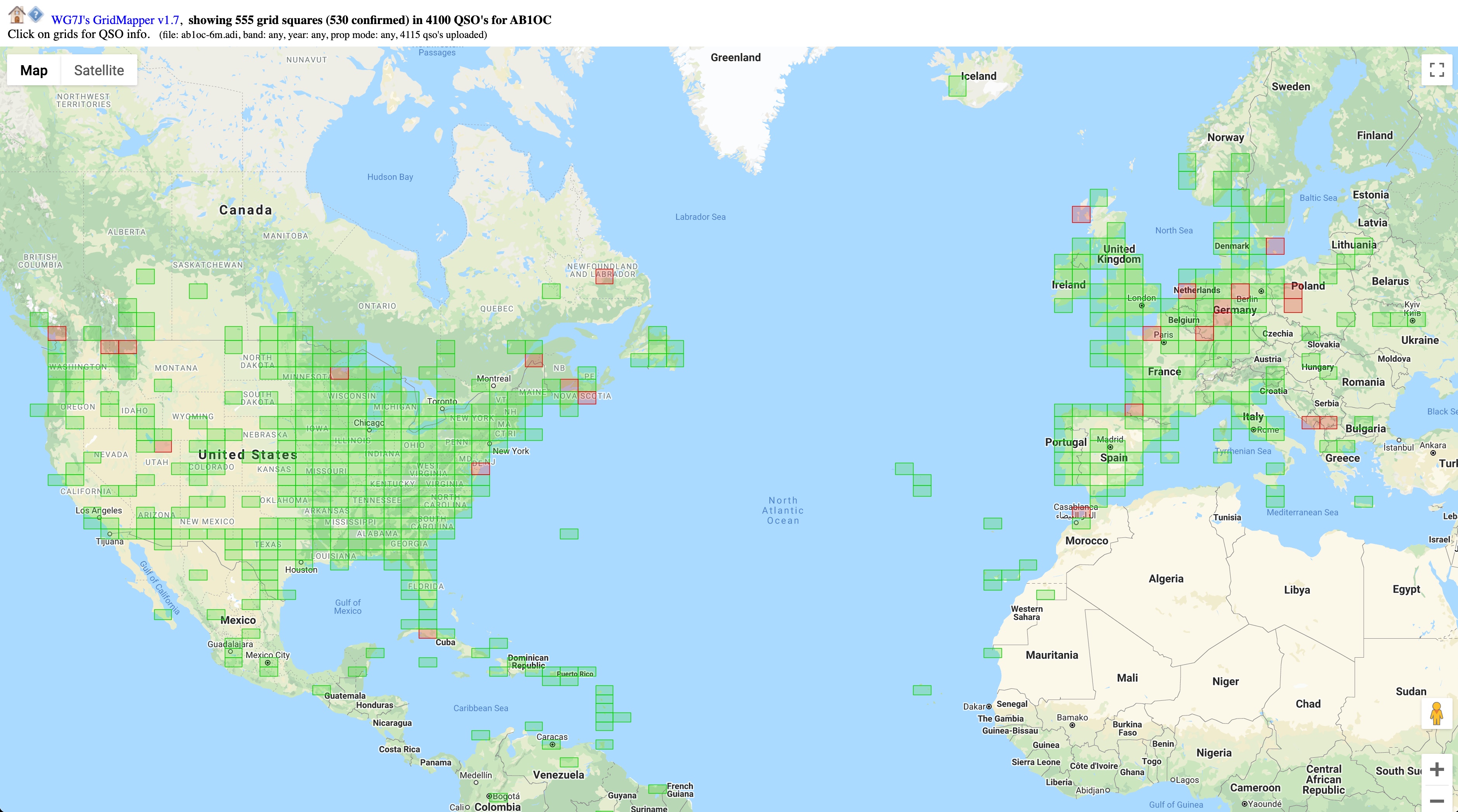This screenshot has height=812, width=1458.
Task: Open WG7J's GridMapper v1.7 link
Action: coord(115,21)
